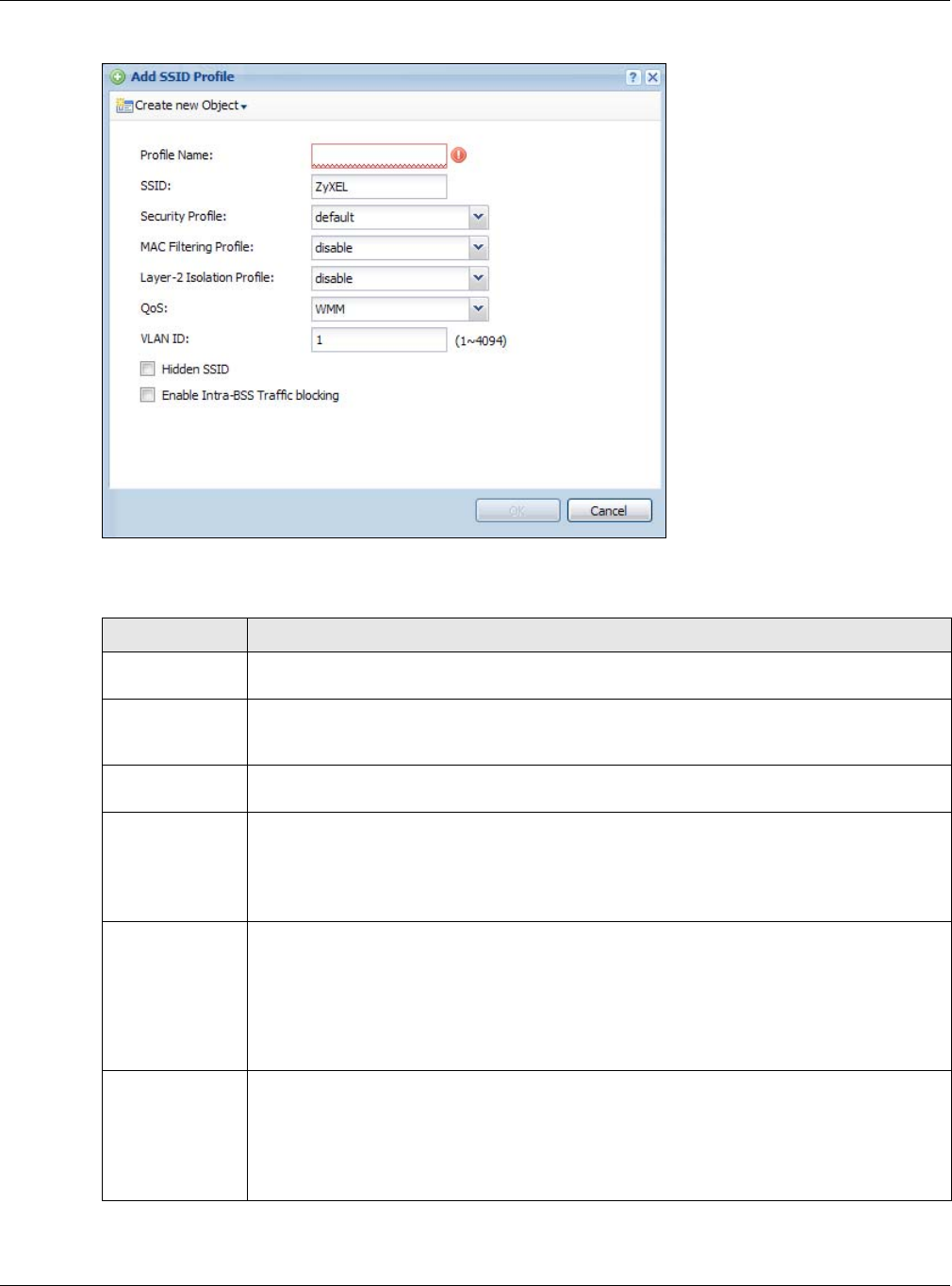Screen dimensions: 952x1286
Task: Click the help question mark icon
Action: (x=633, y=77)
